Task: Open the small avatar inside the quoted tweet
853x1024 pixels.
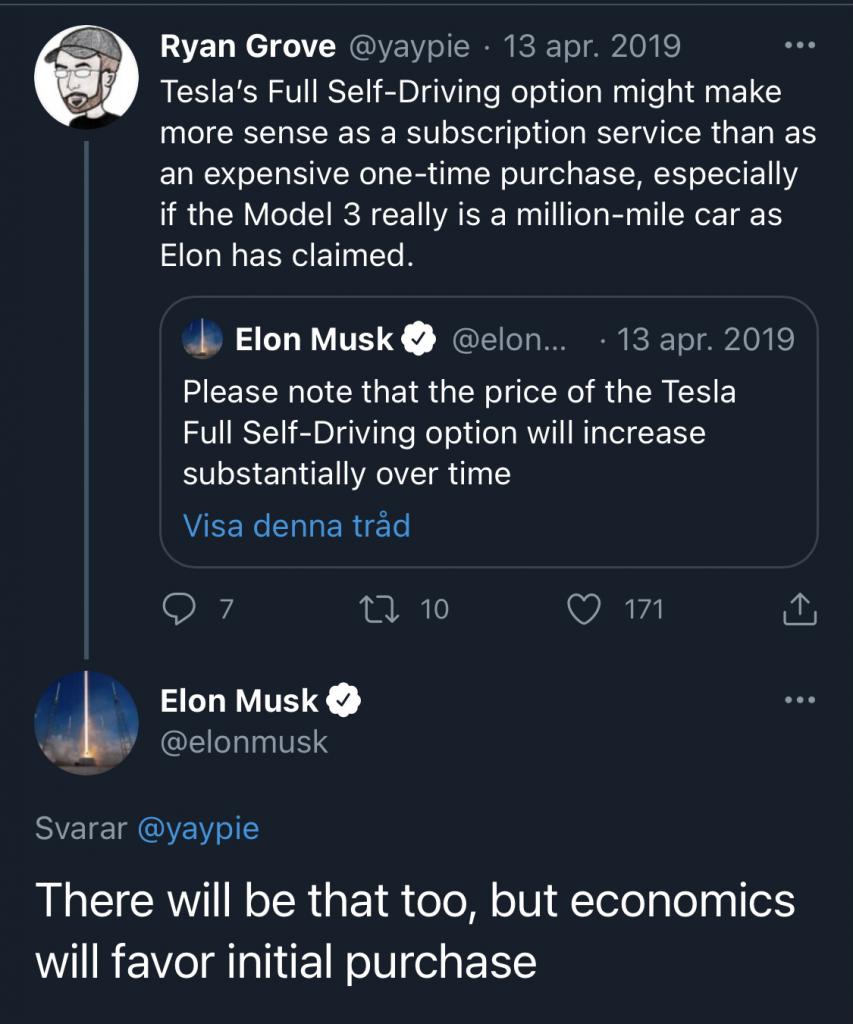Action: (202, 339)
